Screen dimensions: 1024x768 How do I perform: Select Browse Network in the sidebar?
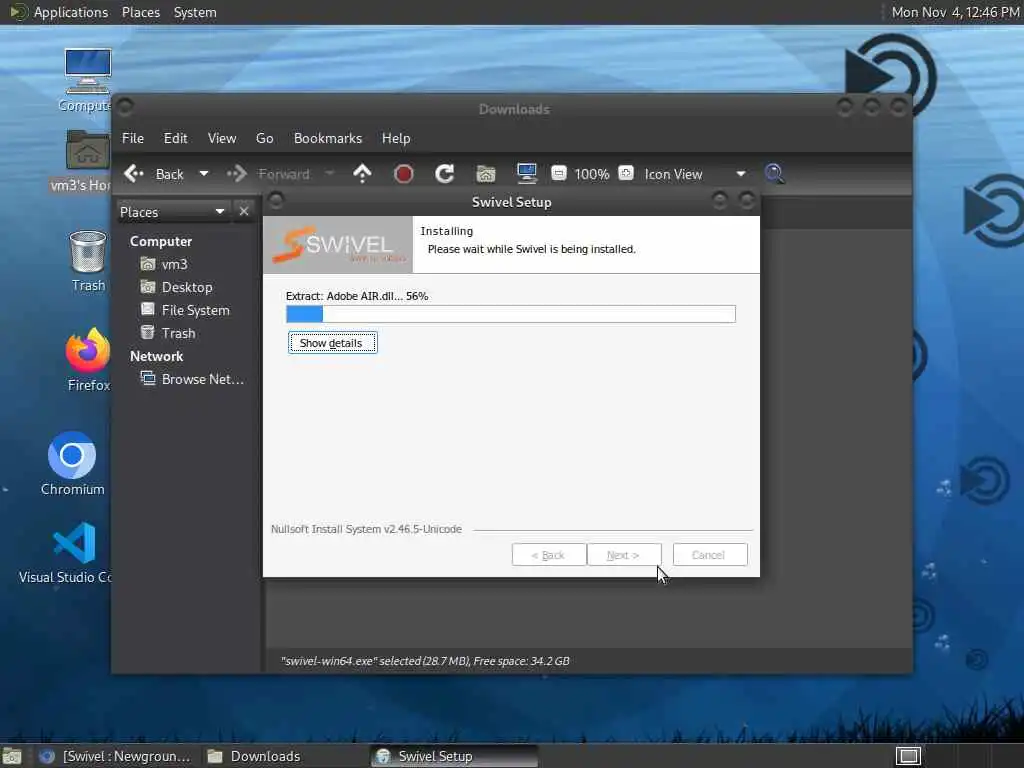point(202,379)
